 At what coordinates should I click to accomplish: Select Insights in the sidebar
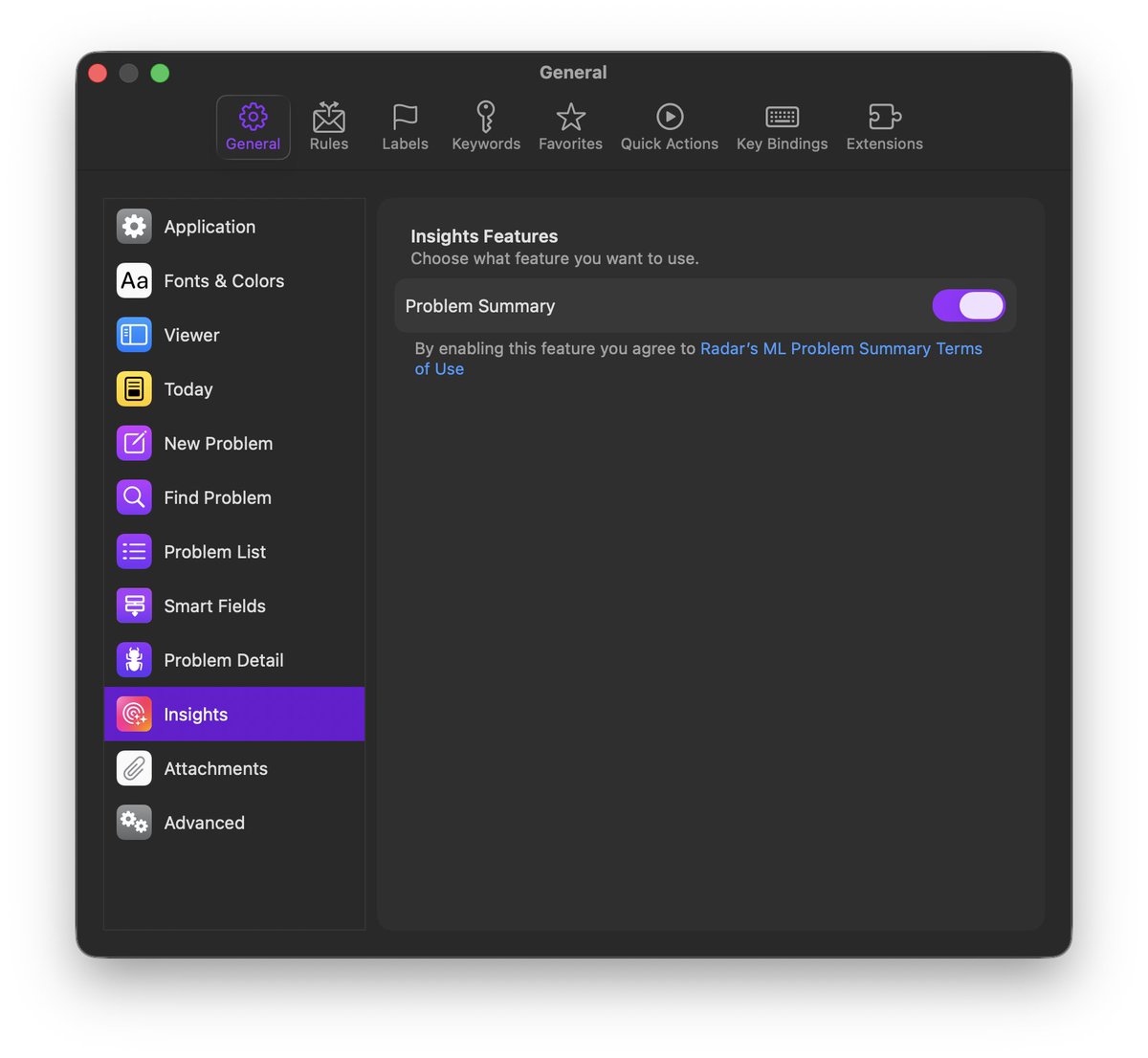[x=234, y=715]
